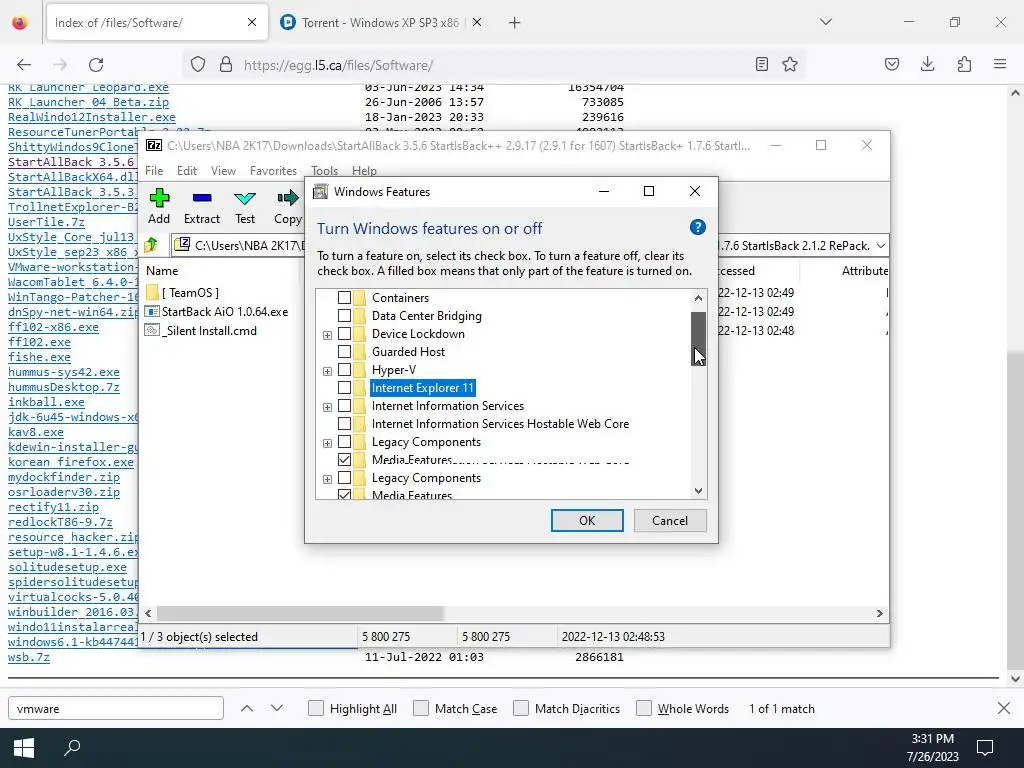Toggle Match Case option
1024x768 pixels.
point(421,708)
